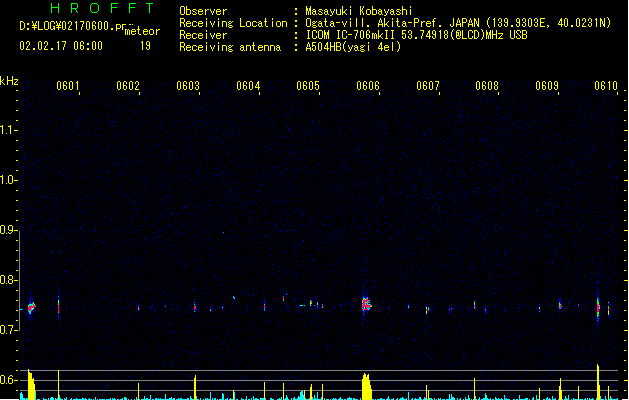Click the 0609 time marker
The width and height of the screenshot is (629, 400).
(547, 86)
